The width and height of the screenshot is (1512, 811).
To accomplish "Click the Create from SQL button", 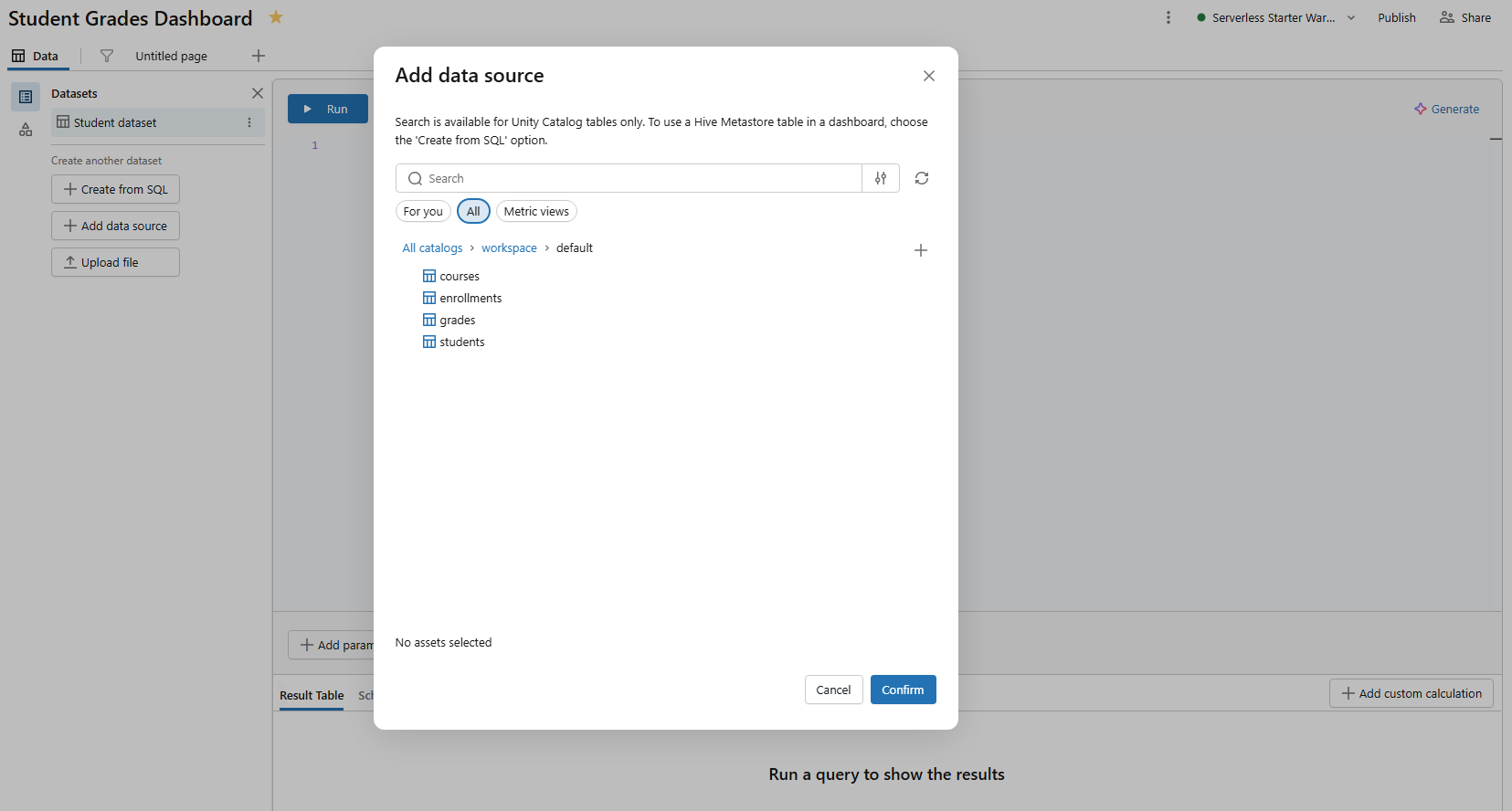I will (115, 189).
